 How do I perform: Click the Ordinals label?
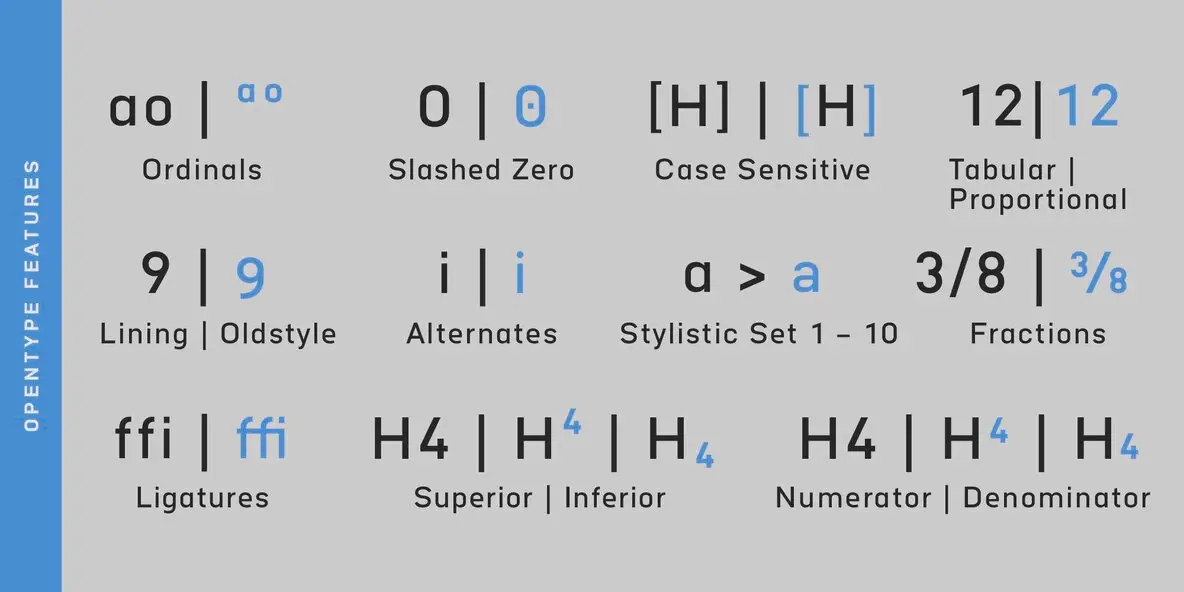pyautogui.click(x=202, y=170)
